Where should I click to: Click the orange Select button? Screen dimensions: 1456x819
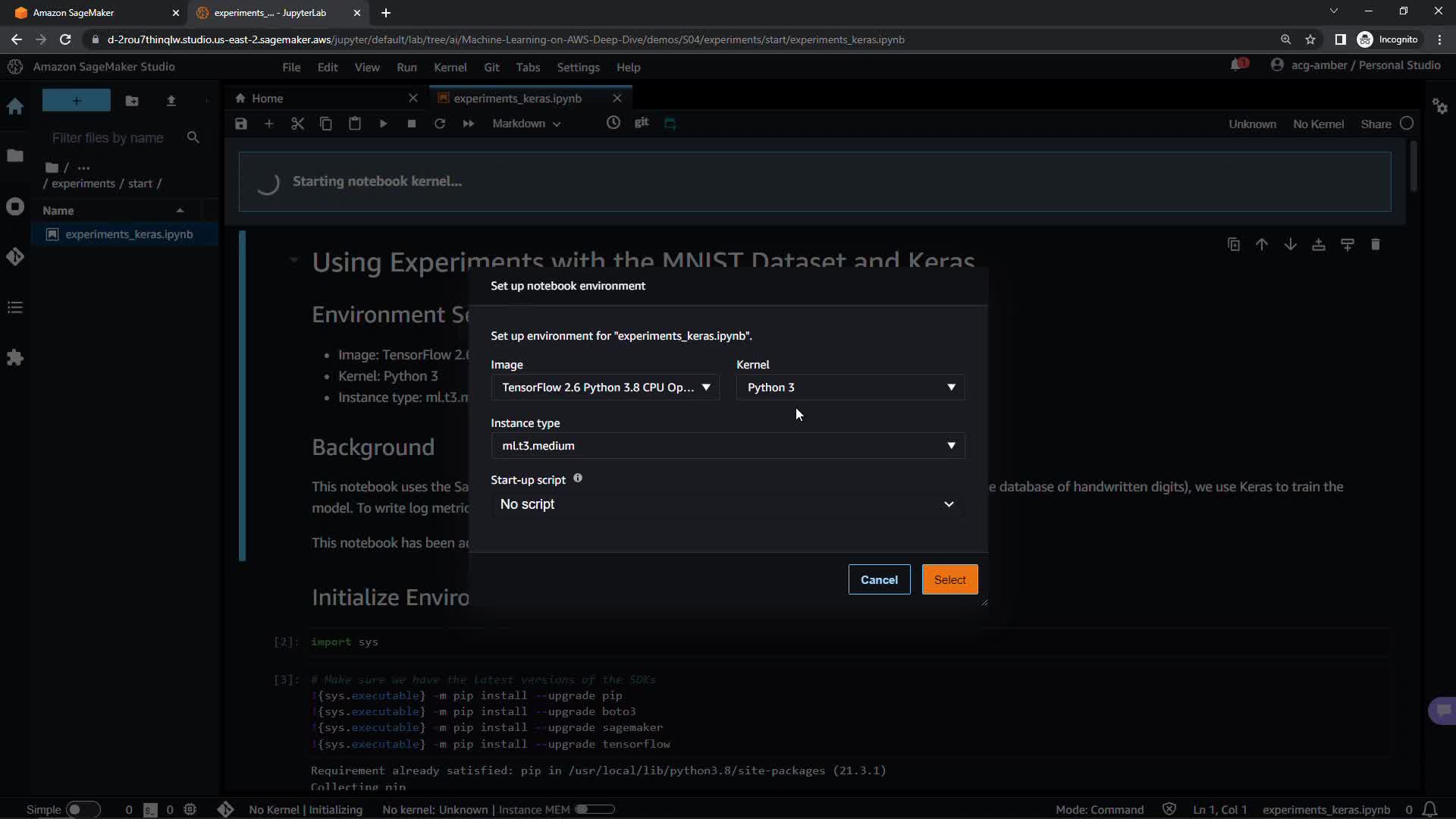point(949,580)
